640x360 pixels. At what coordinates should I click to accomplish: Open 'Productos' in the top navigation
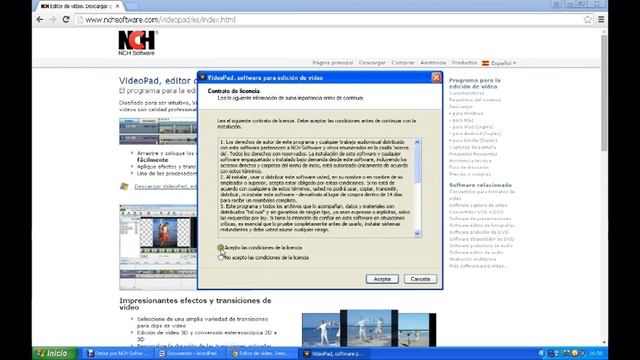click(x=464, y=63)
